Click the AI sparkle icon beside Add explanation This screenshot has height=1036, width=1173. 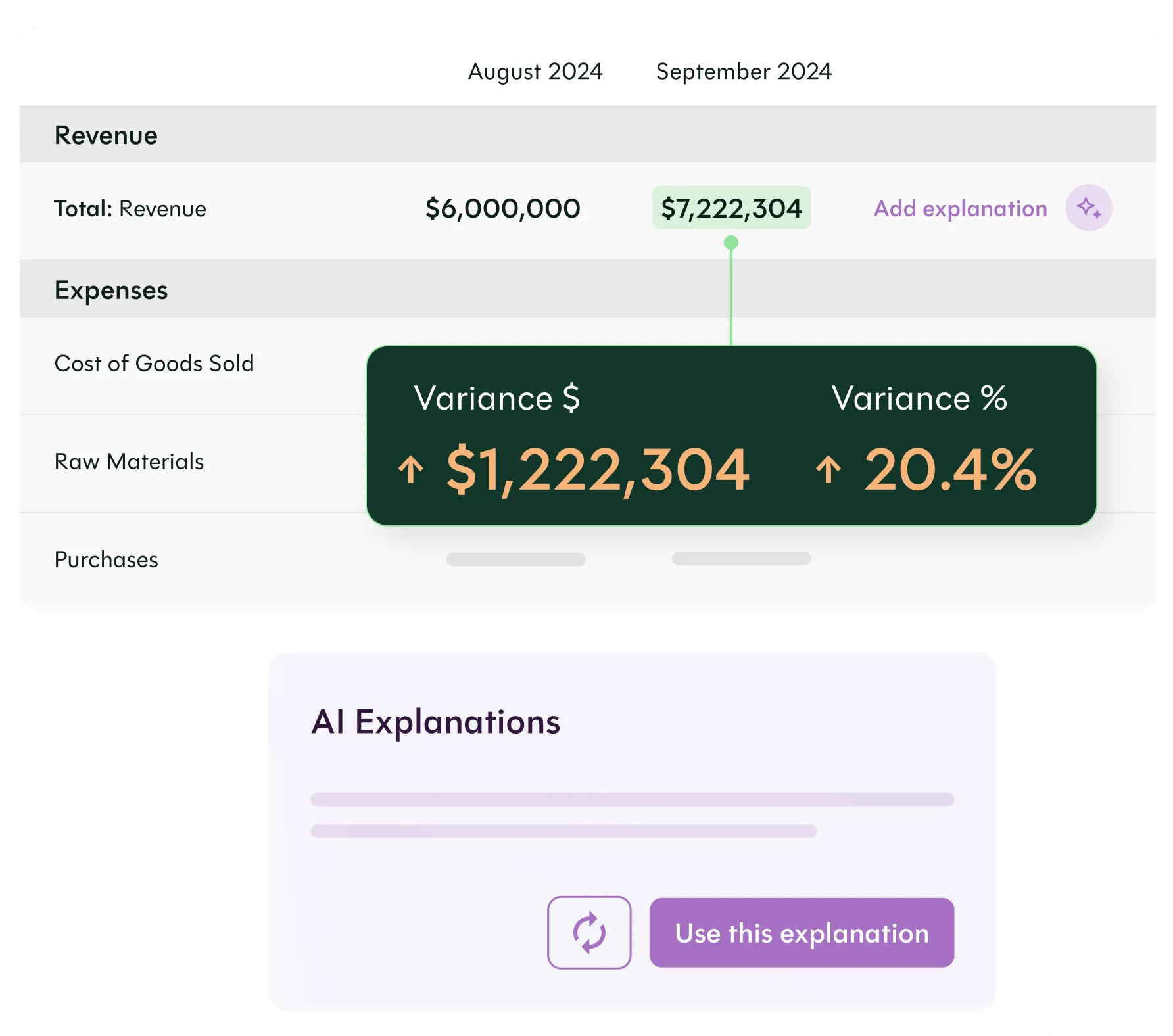click(1088, 208)
